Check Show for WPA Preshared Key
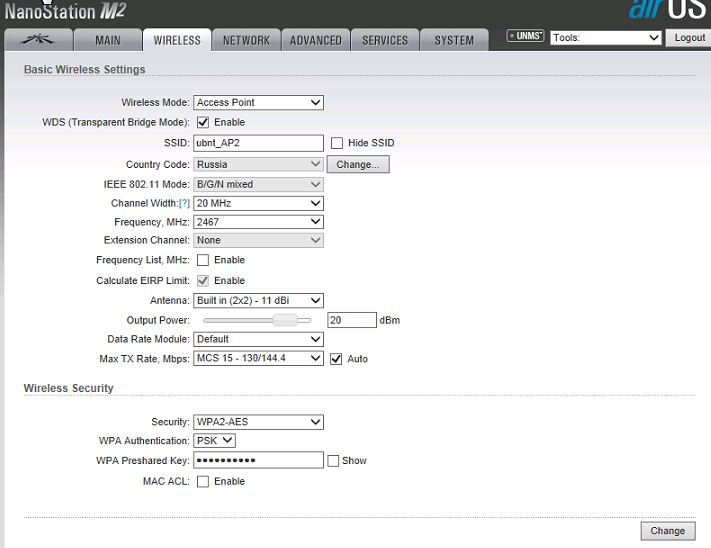 [x=333, y=461]
